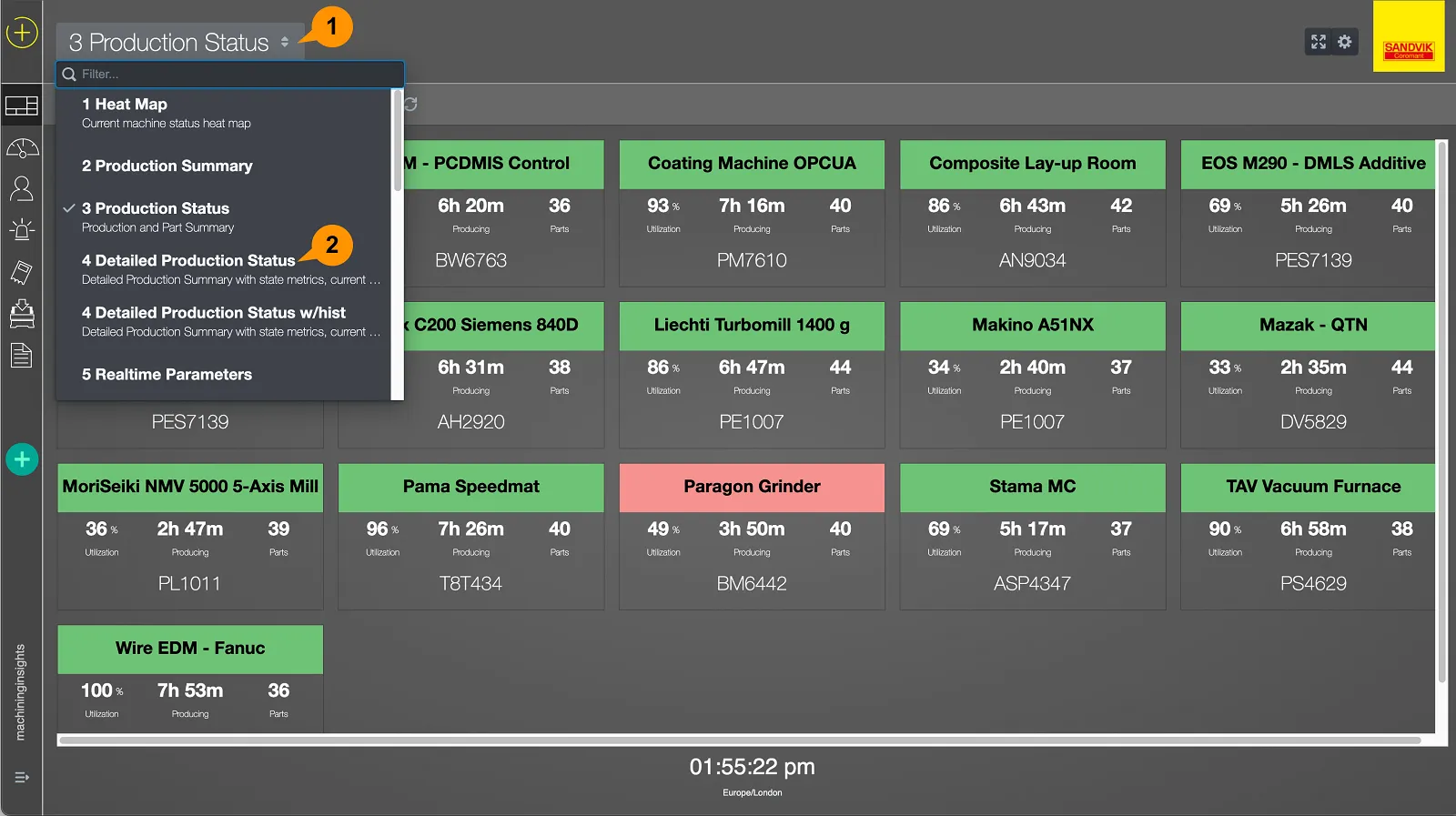Click the Europe/London timezone label
Screen dimensions: 1456x816
pos(752,793)
